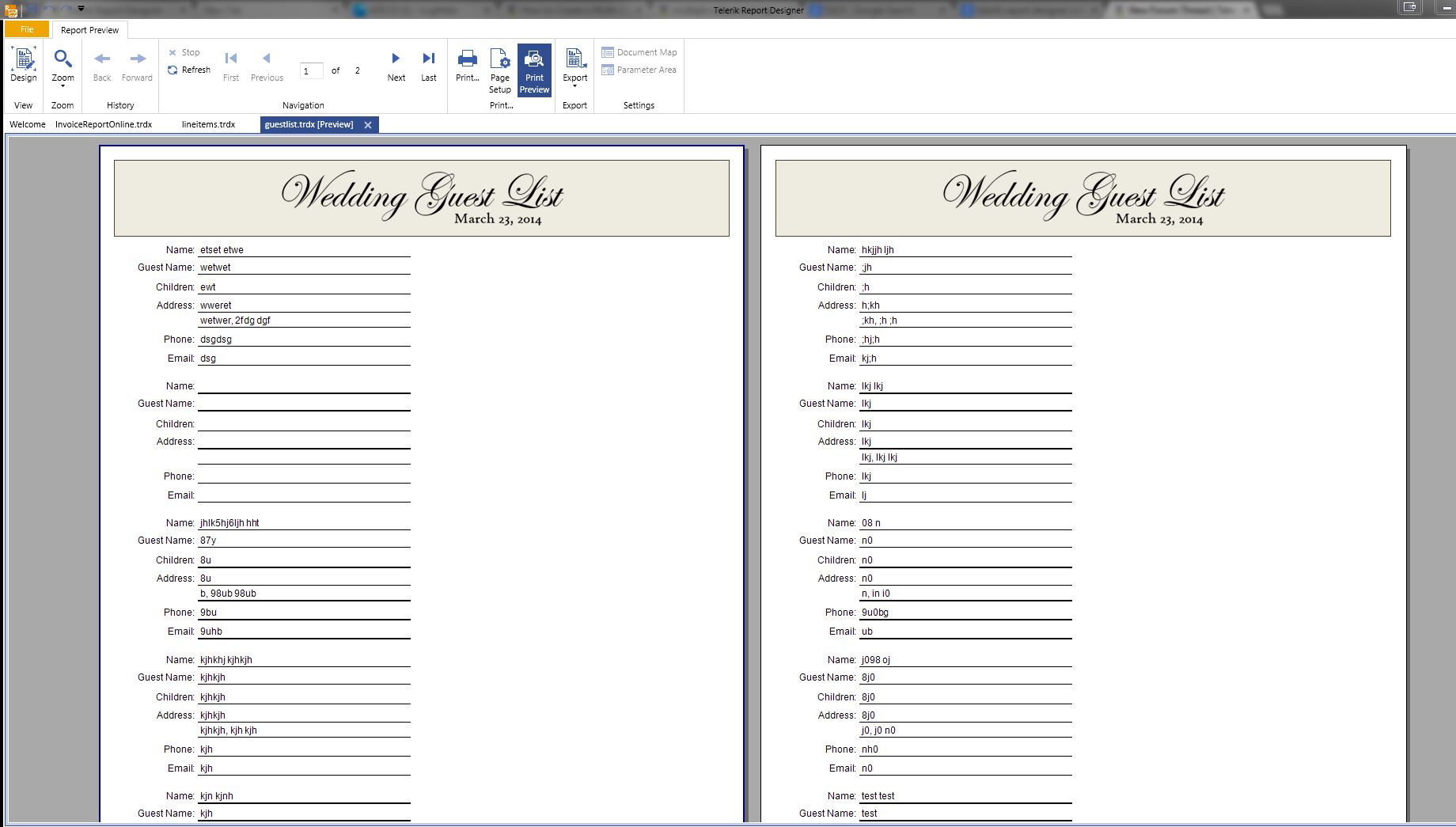Image resolution: width=1456 pixels, height=827 pixels.
Task: Click the name value 'test test'
Action: click(878, 796)
